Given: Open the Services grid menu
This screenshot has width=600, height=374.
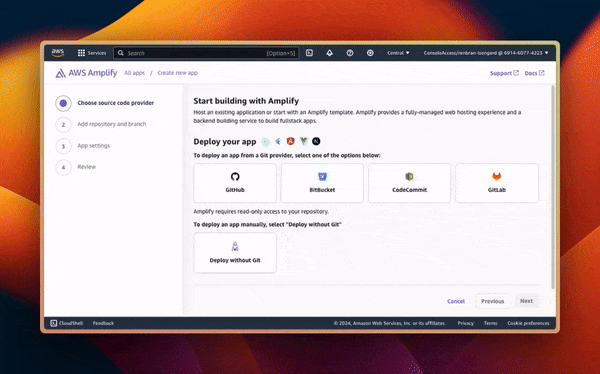Looking at the screenshot, I should [x=81, y=53].
